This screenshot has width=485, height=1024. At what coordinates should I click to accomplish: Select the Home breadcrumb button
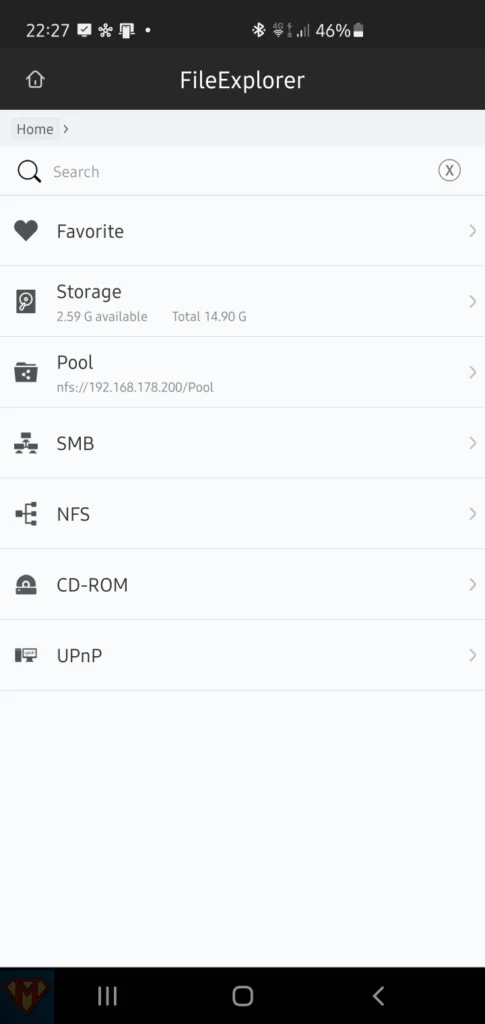point(35,129)
